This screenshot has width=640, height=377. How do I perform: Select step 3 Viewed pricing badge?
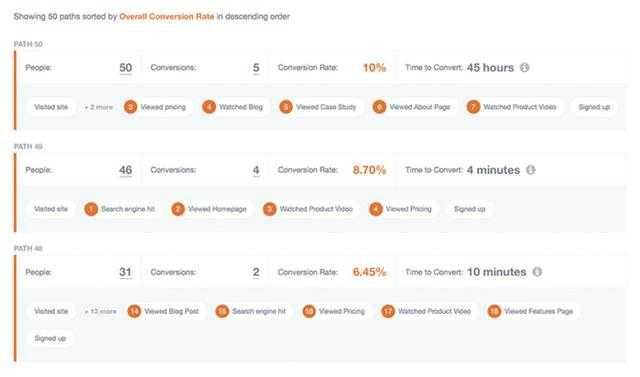click(155, 107)
